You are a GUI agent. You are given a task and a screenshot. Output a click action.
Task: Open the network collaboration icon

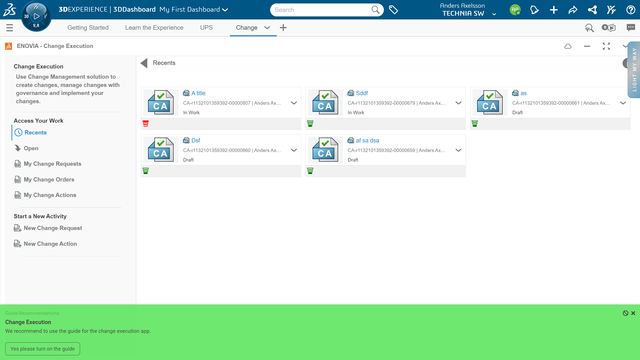coord(592,10)
